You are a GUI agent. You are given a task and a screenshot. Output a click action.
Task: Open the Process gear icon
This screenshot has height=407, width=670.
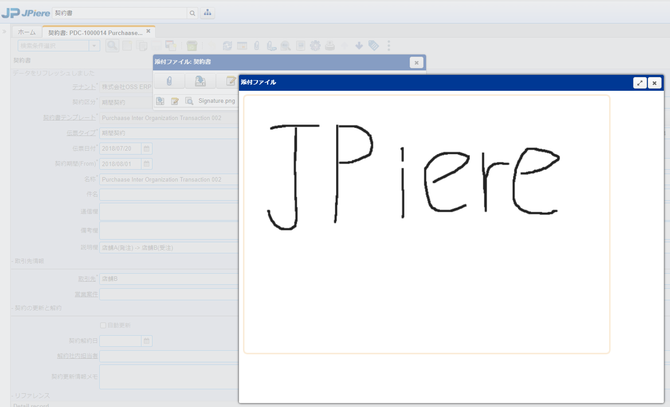click(315, 46)
